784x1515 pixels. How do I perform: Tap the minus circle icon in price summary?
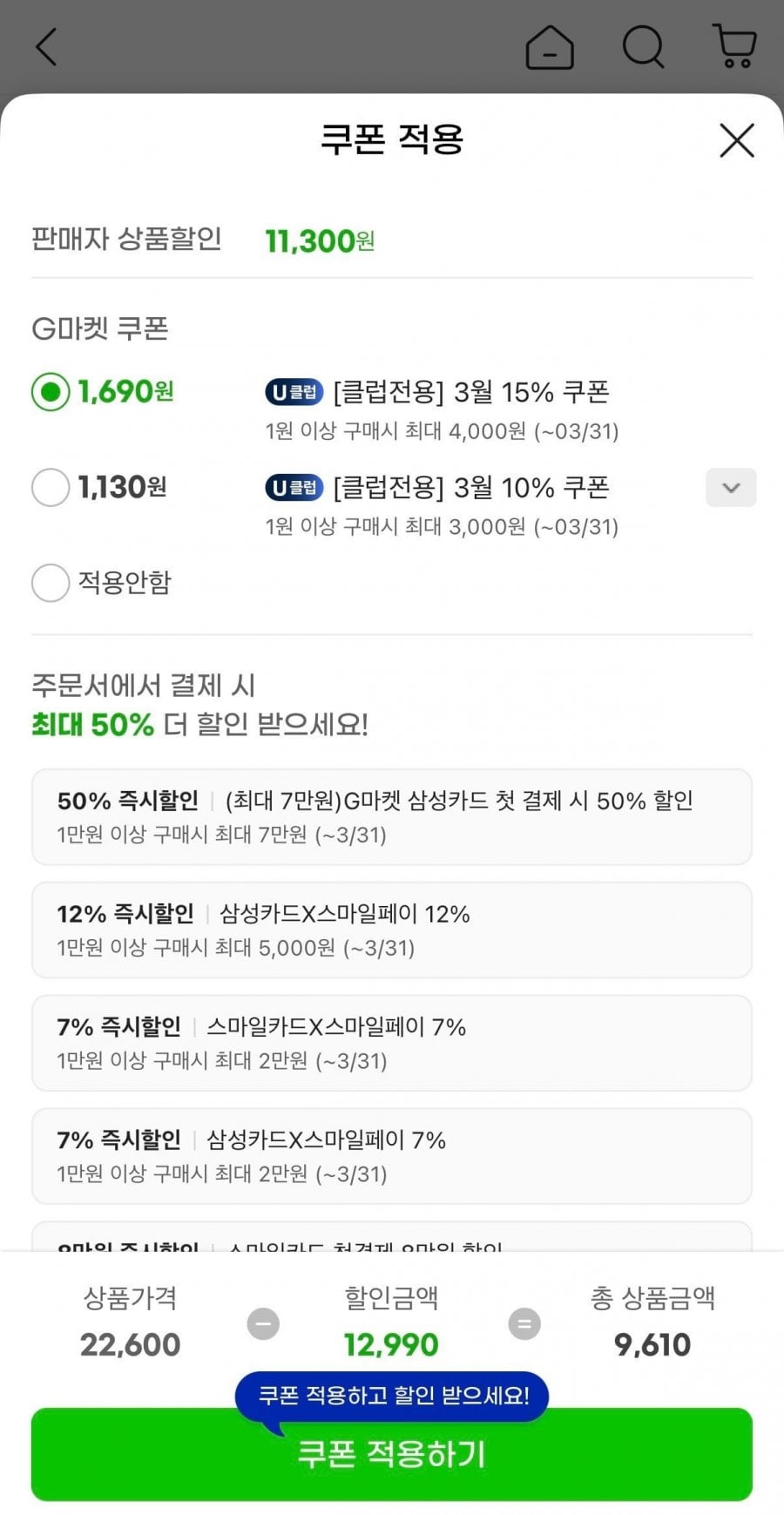[x=263, y=1324]
